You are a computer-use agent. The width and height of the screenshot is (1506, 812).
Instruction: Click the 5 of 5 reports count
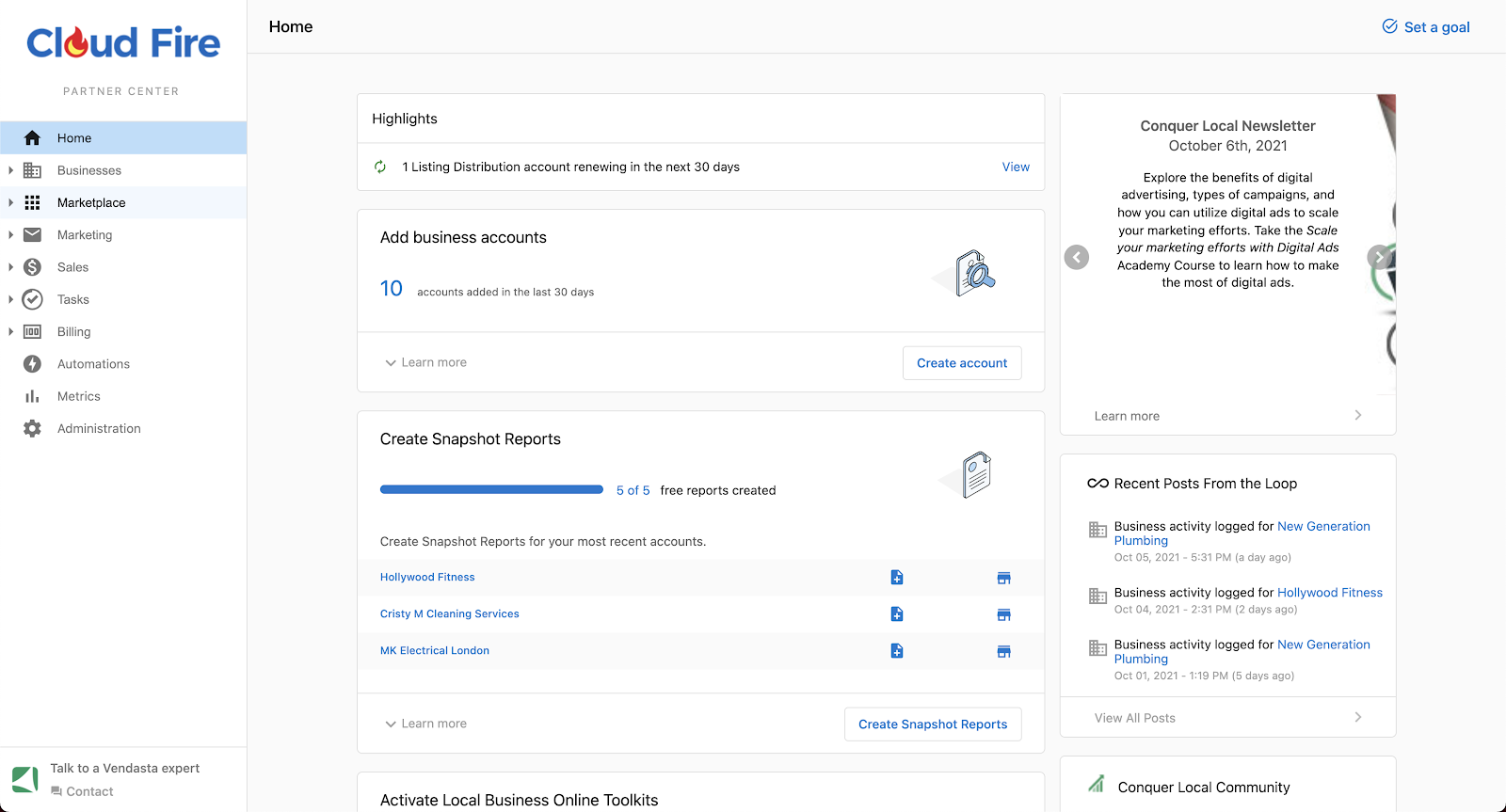tap(633, 490)
